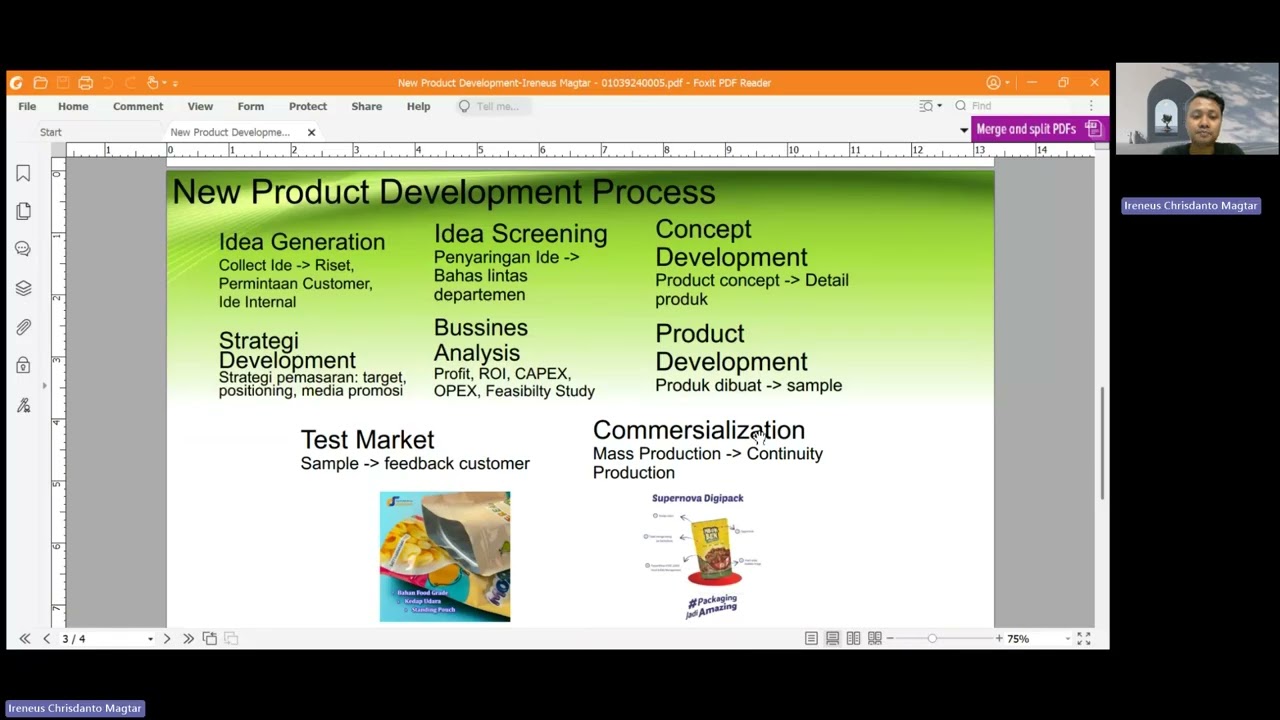Open the Digital Signatures panel in sidebar
The image size is (1280, 720).
tap(23, 405)
